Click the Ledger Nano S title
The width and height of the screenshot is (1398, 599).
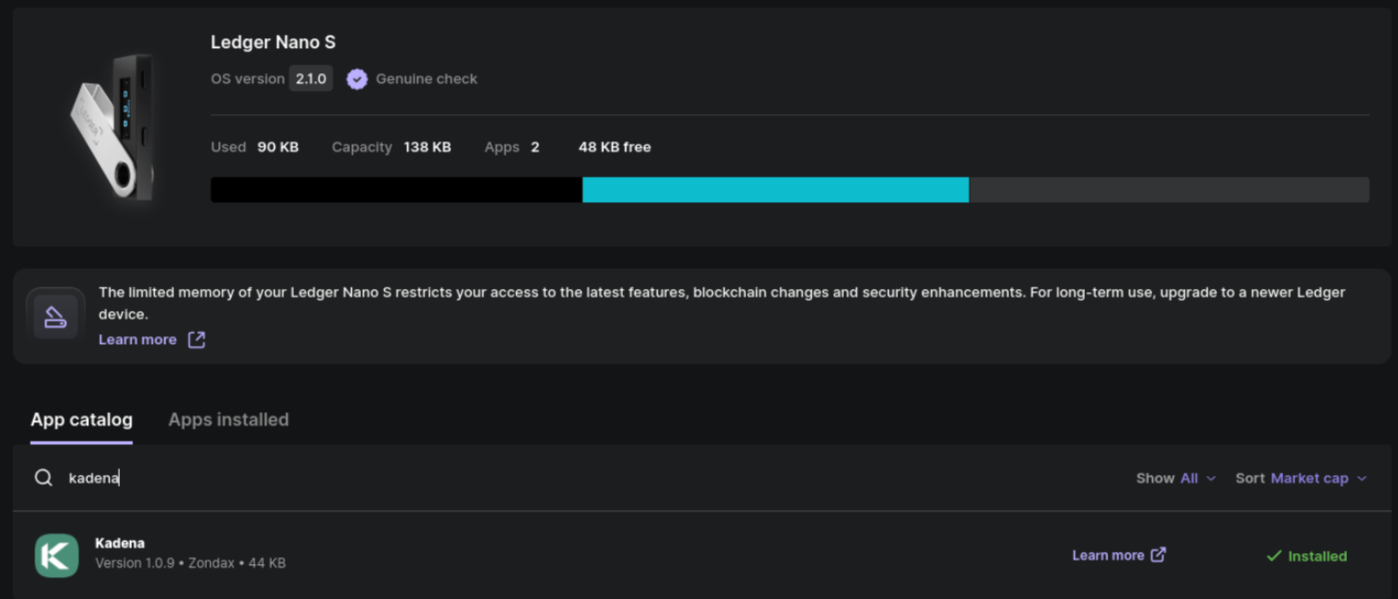273,43
